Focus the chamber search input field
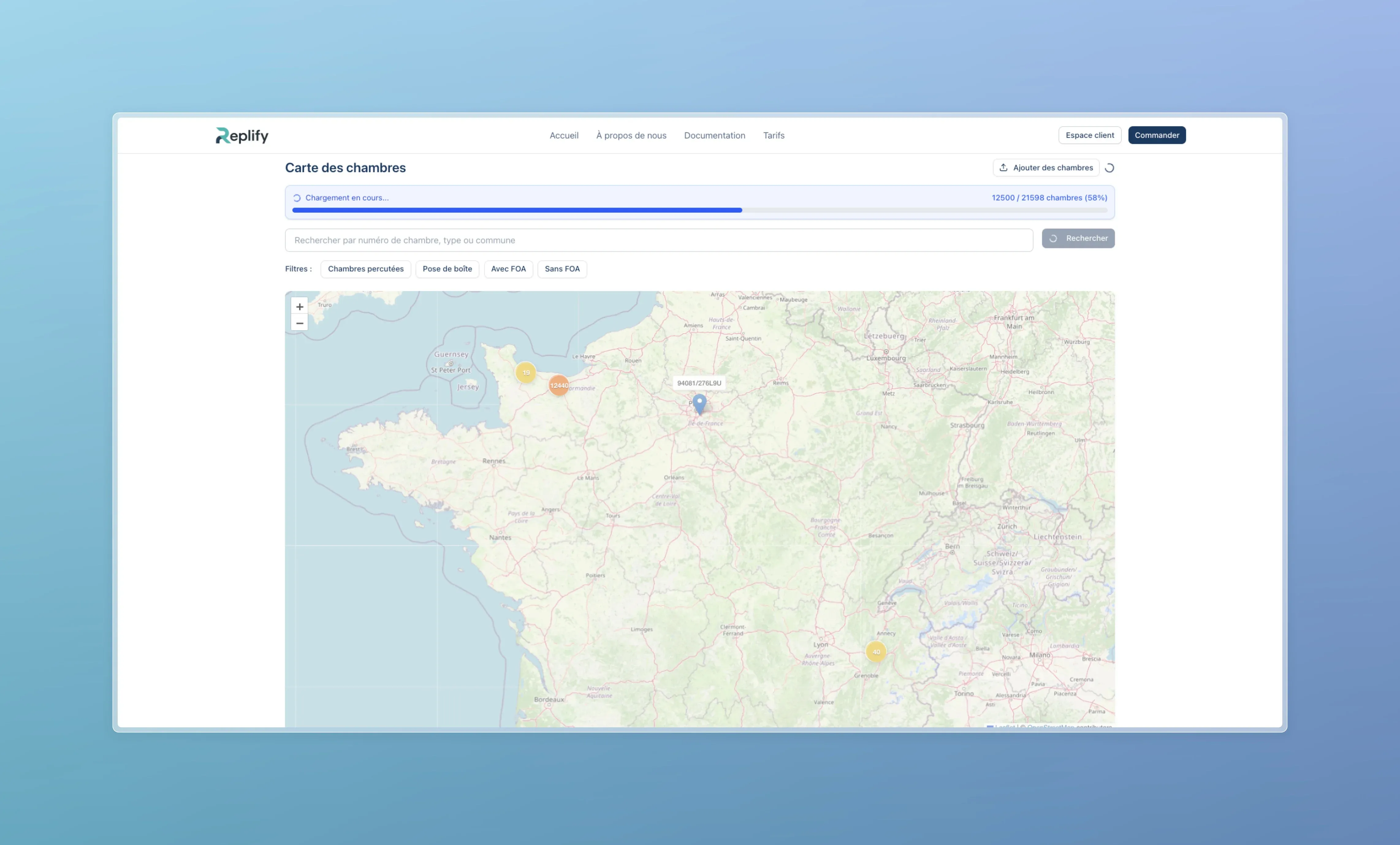This screenshot has width=1400, height=845. (x=659, y=240)
